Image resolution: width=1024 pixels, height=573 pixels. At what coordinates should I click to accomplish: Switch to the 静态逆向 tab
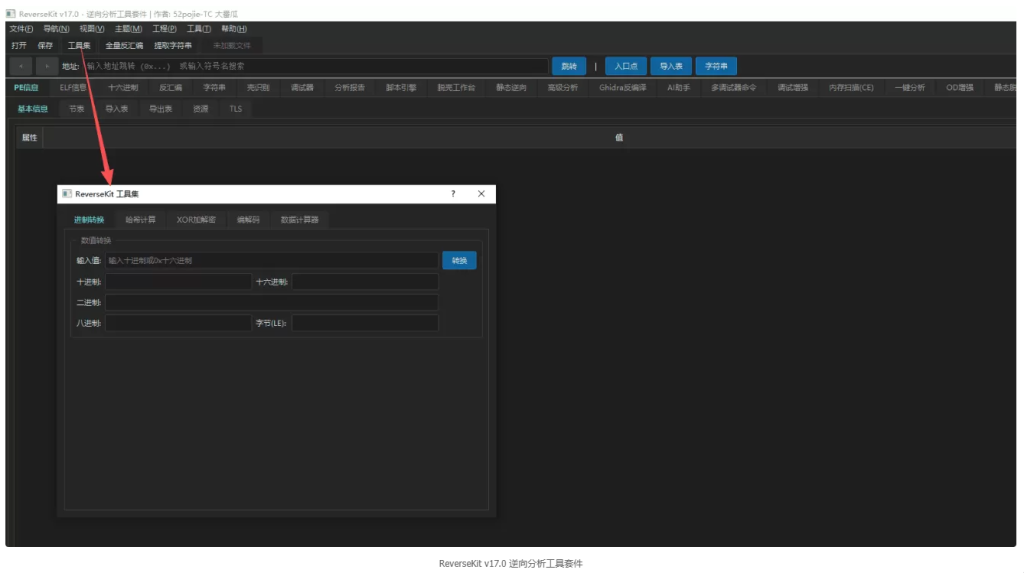pyautogui.click(x=511, y=88)
